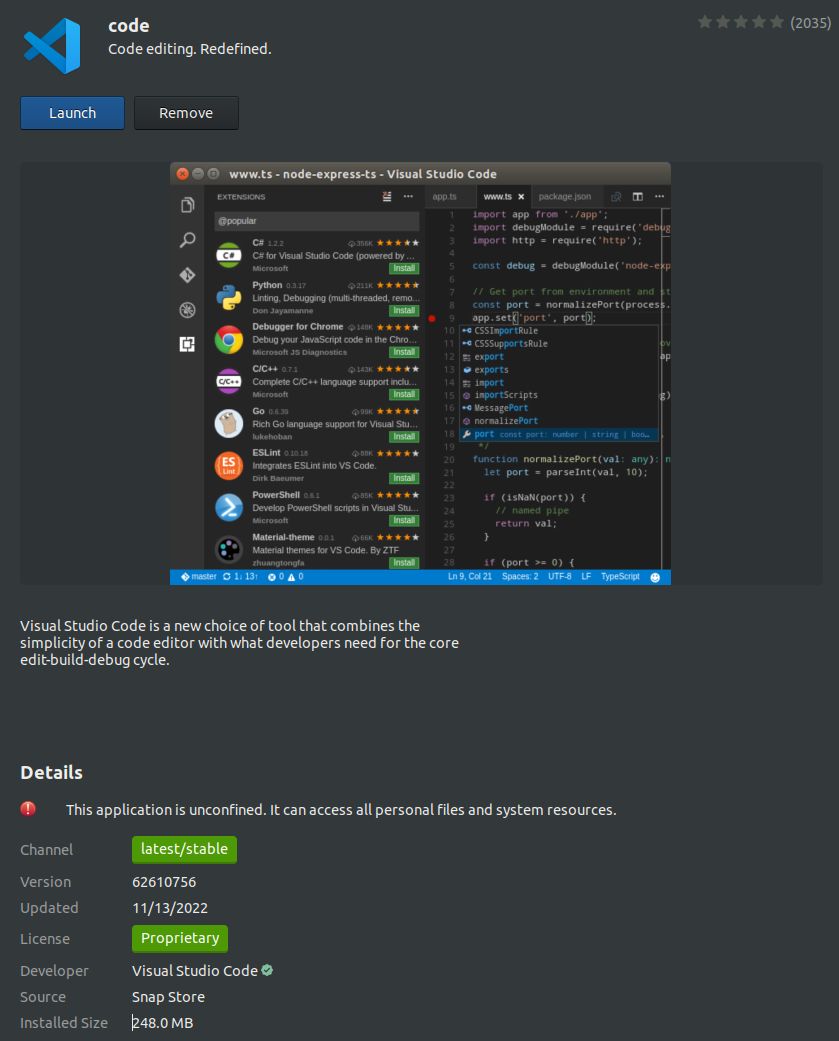
Task: Click the License label
Action: 44,939
